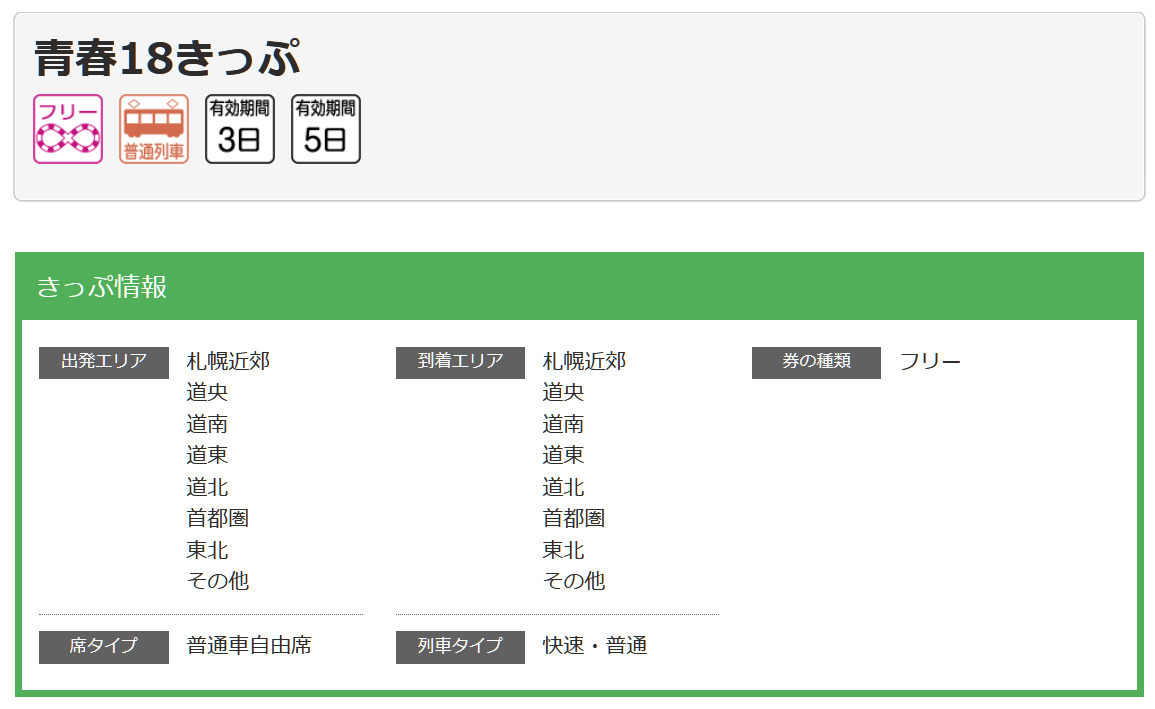Screen dimensions: 1155x709
Task: Click the 到着エリア label badge
Action: tap(460, 362)
